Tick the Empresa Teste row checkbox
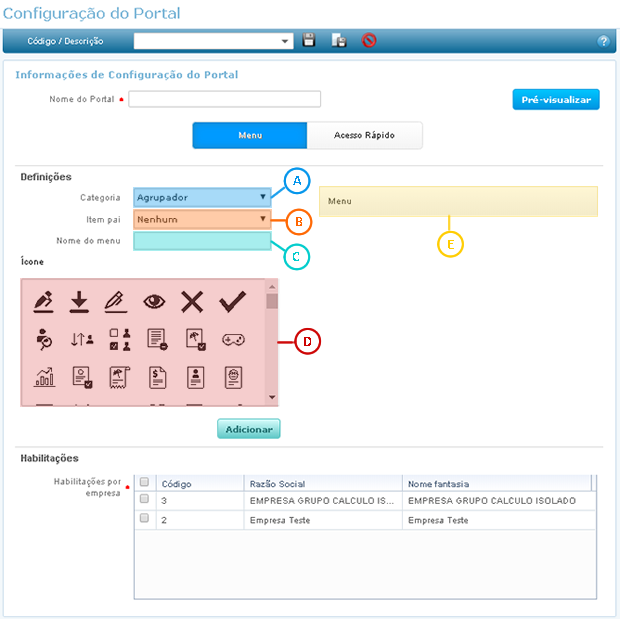The height and width of the screenshot is (619, 620). [144, 519]
